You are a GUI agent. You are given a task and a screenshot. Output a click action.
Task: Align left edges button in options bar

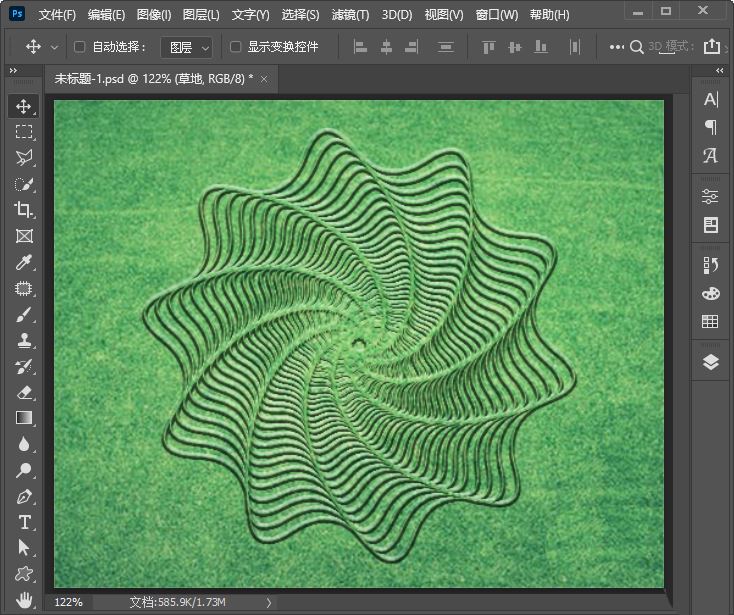(x=360, y=47)
